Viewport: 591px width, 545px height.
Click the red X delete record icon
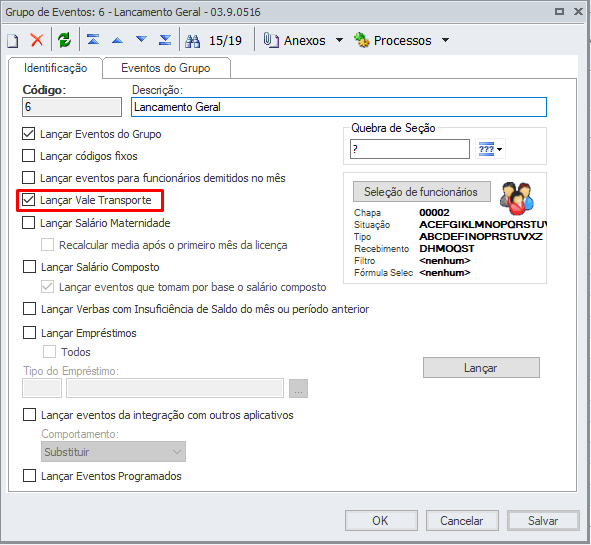point(37,40)
